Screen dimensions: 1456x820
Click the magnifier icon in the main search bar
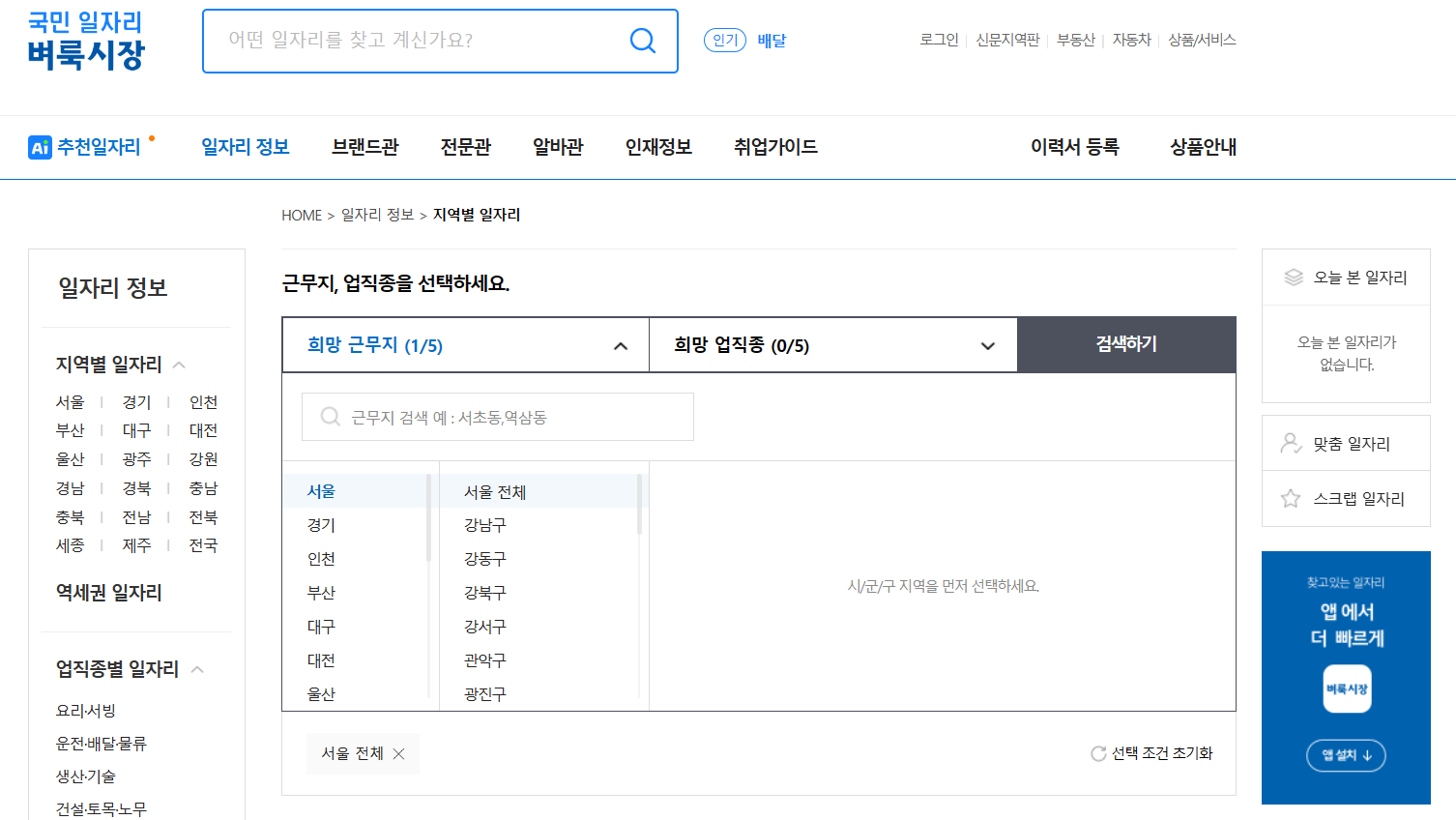coord(641,41)
